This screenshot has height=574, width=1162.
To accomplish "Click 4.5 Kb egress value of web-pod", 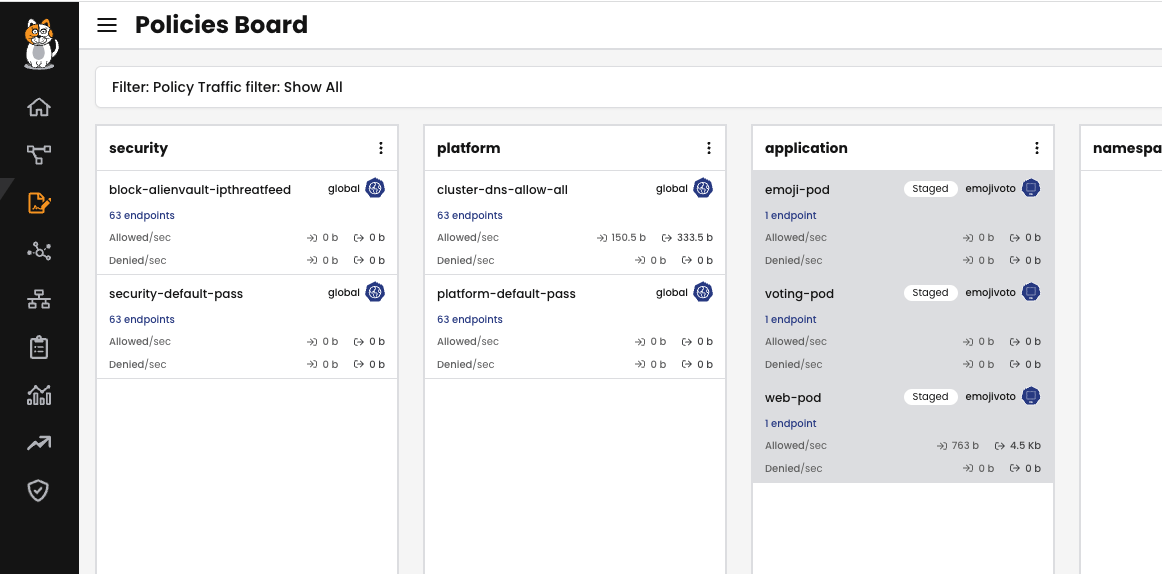I will tap(1026, 446).
